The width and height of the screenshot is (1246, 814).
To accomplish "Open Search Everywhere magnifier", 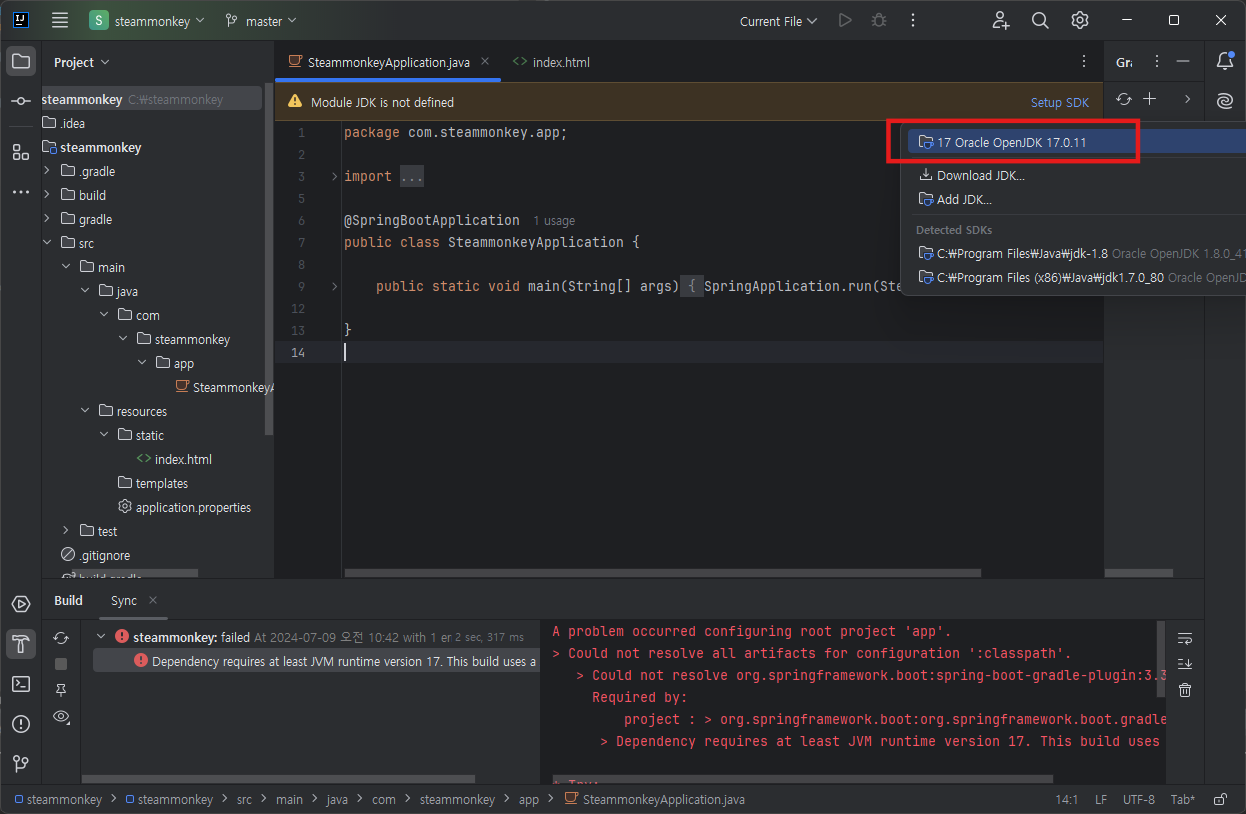I will 1040,20.
